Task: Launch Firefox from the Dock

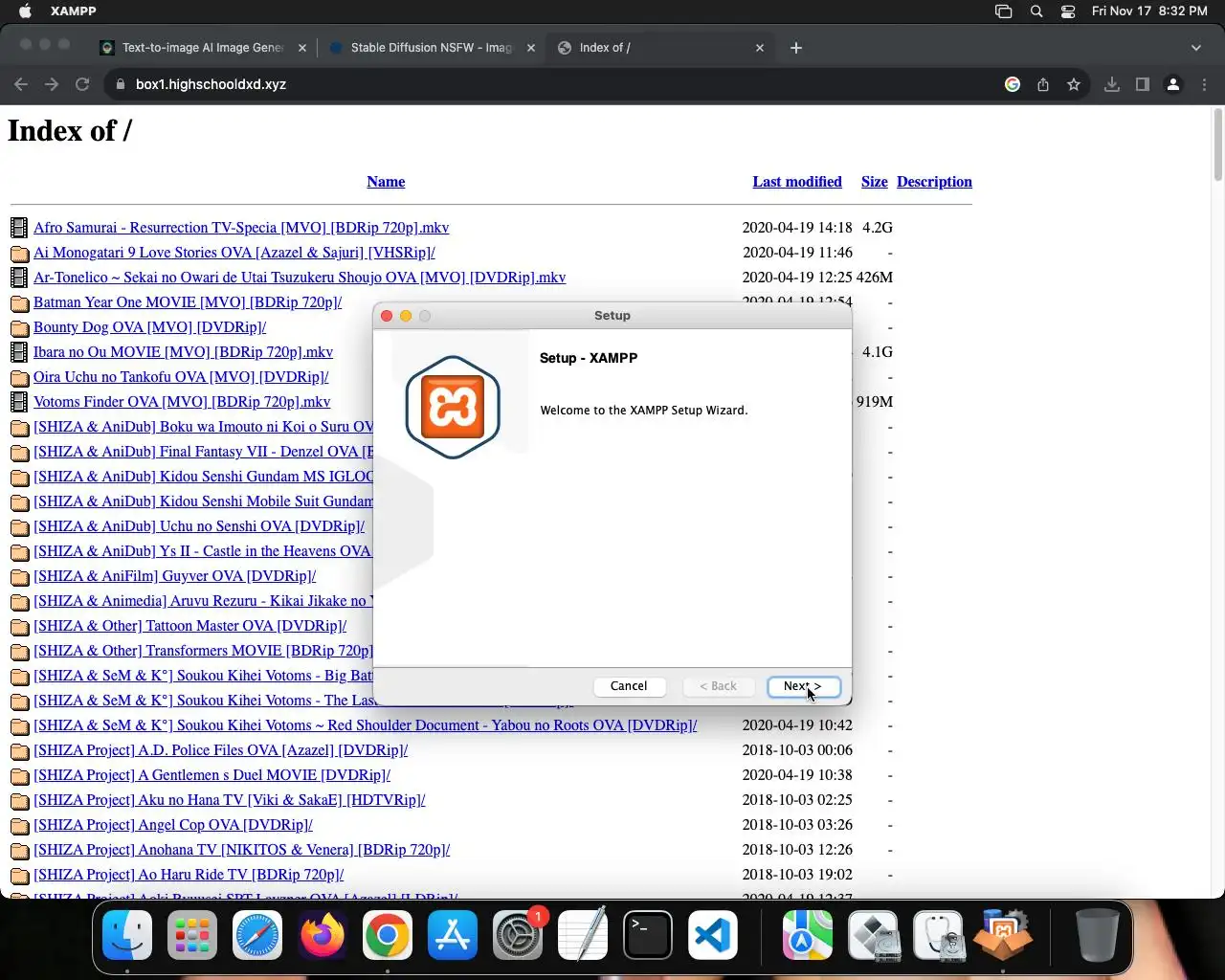Action: [x=323, y=935]
